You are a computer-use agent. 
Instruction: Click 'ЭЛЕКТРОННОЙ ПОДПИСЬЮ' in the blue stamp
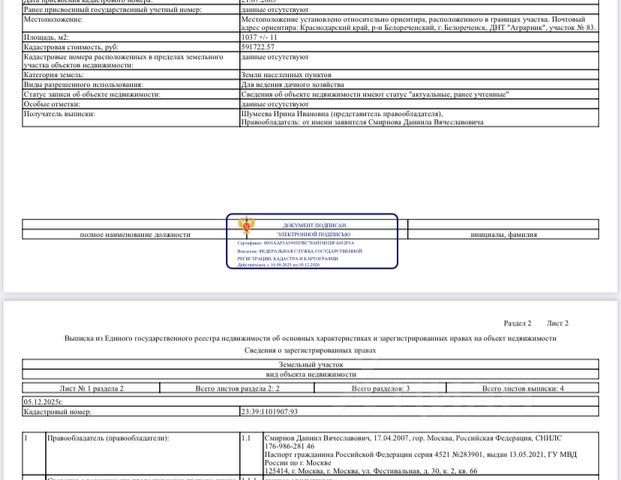pyautogui.click(x=314, y=234)
